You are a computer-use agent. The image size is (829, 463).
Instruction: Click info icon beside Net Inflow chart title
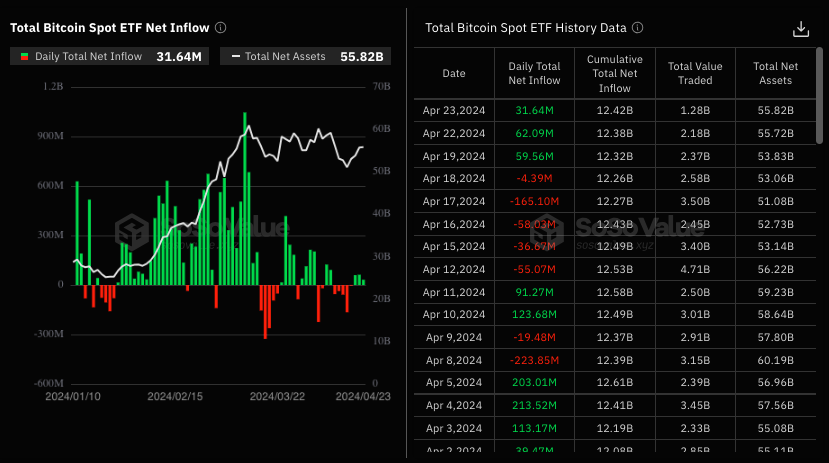[x=221, y=28]
